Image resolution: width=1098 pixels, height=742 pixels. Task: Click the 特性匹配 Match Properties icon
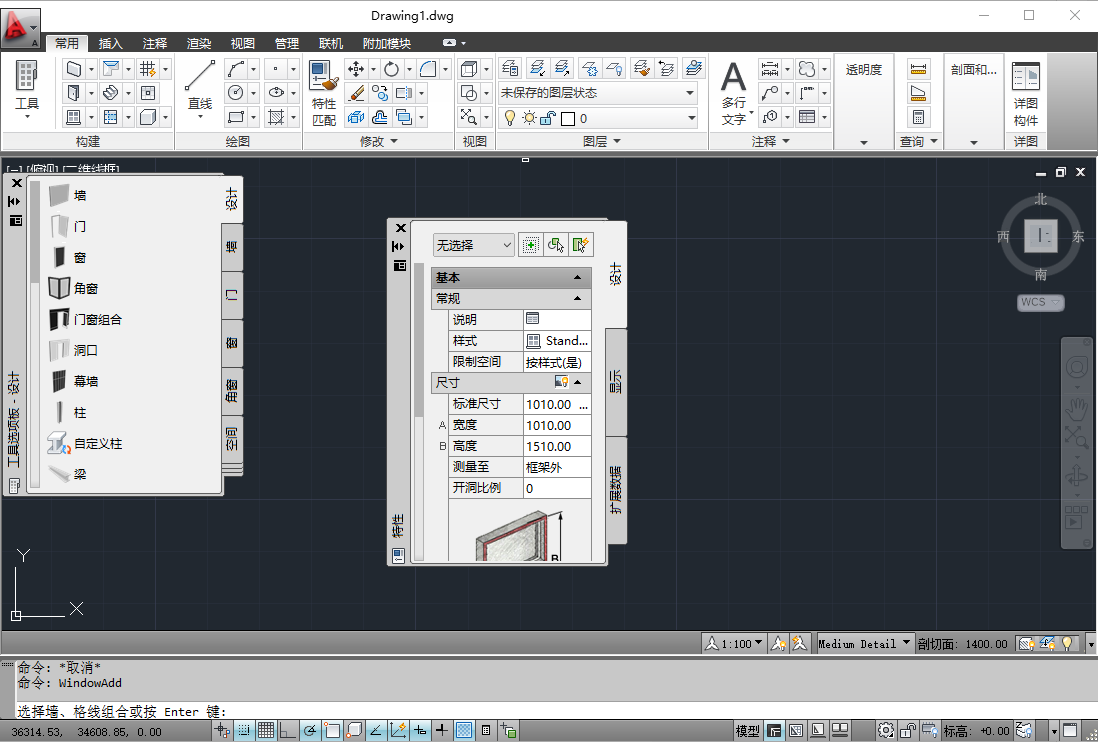(323, 75)
